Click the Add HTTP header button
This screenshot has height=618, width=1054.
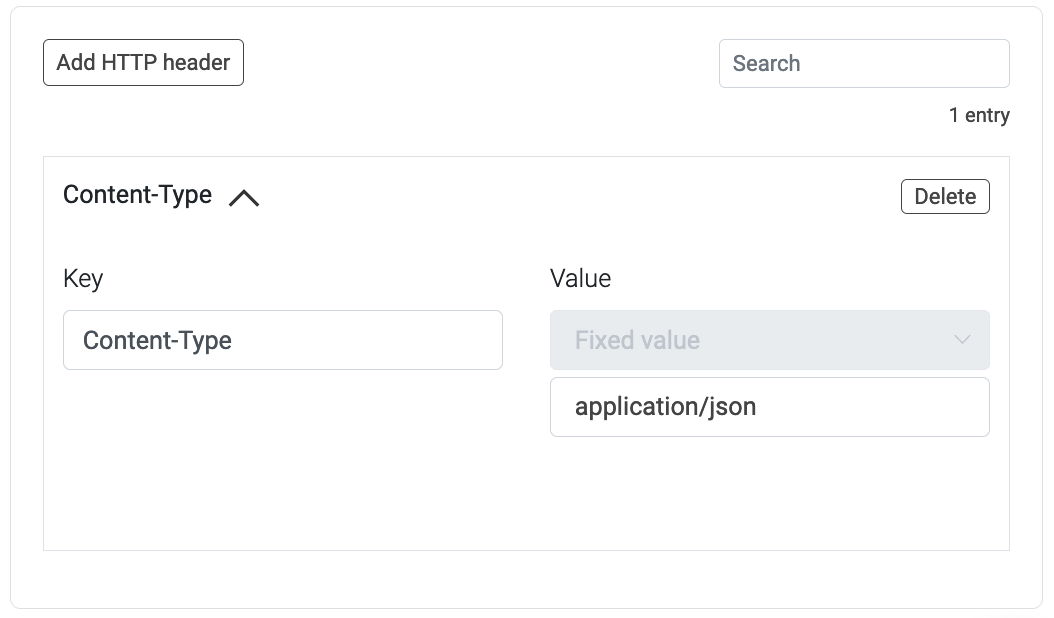point(143,62)
